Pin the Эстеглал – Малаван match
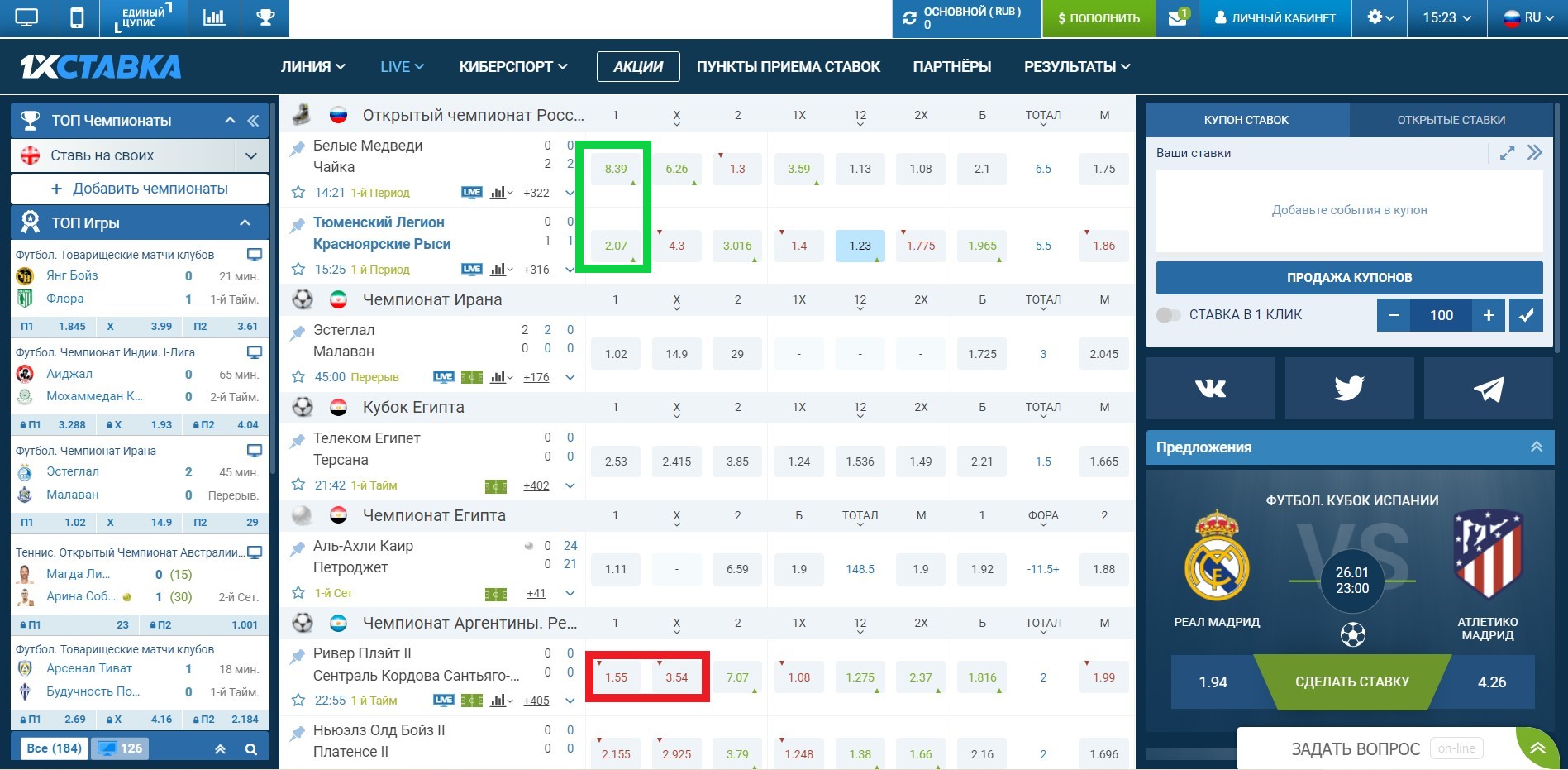This screenshot has height=770, width=1568. click(297, 333)
